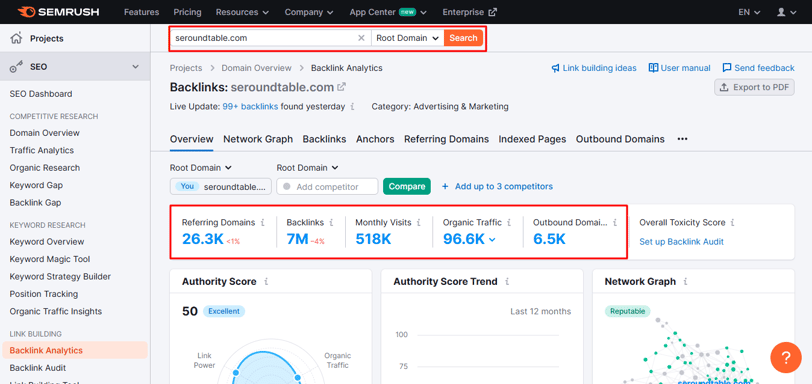This screenshot has width=812, height=384.
Task: Click the You seroundtable domain field
Action: coord(221,186)
